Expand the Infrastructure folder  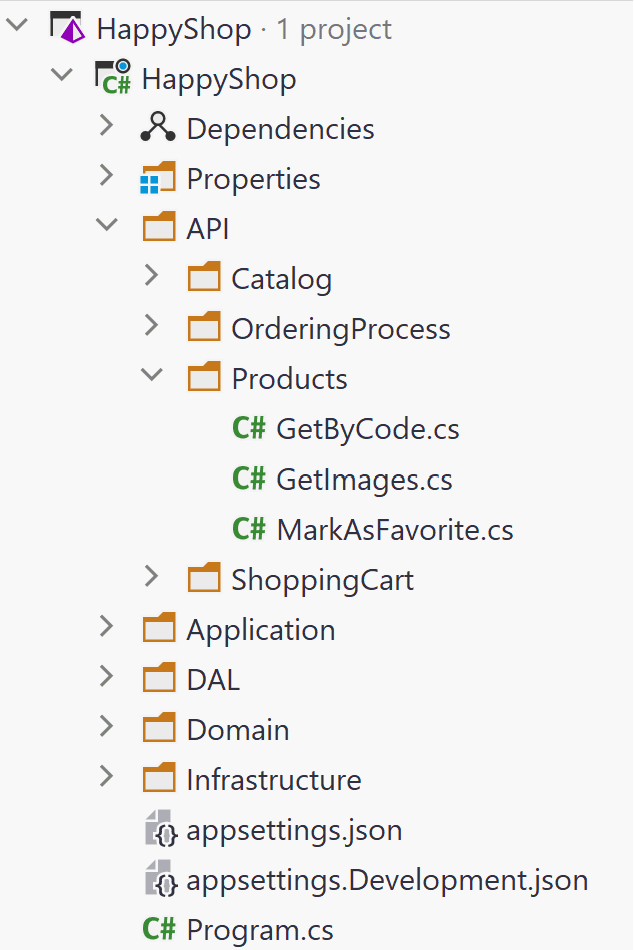[107, 776]
